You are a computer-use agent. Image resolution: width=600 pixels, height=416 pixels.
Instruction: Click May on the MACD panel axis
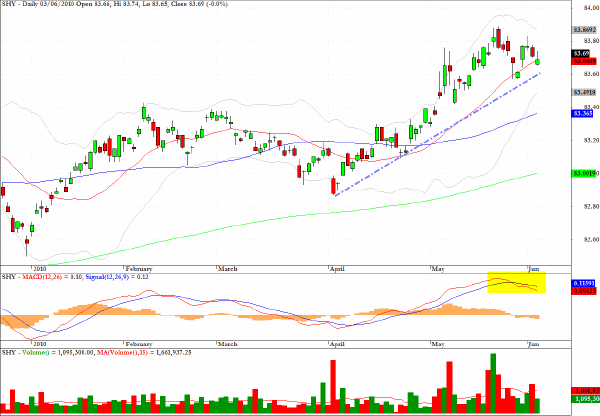[438, 344]
